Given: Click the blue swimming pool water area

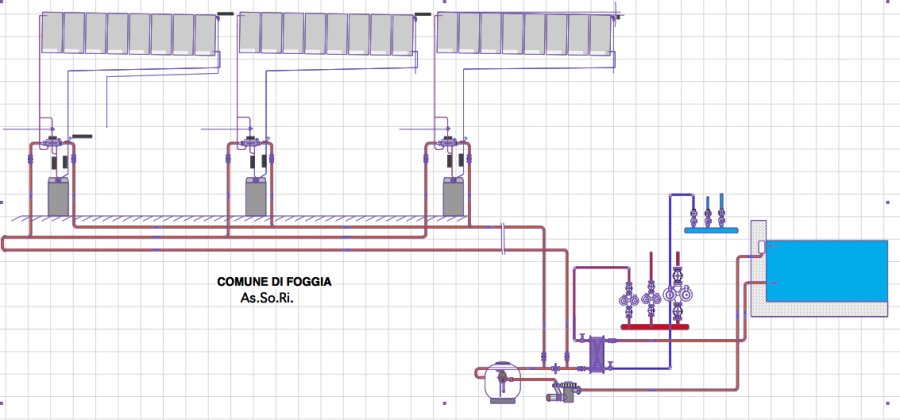Looking at the screenshot, I should 827,270.
